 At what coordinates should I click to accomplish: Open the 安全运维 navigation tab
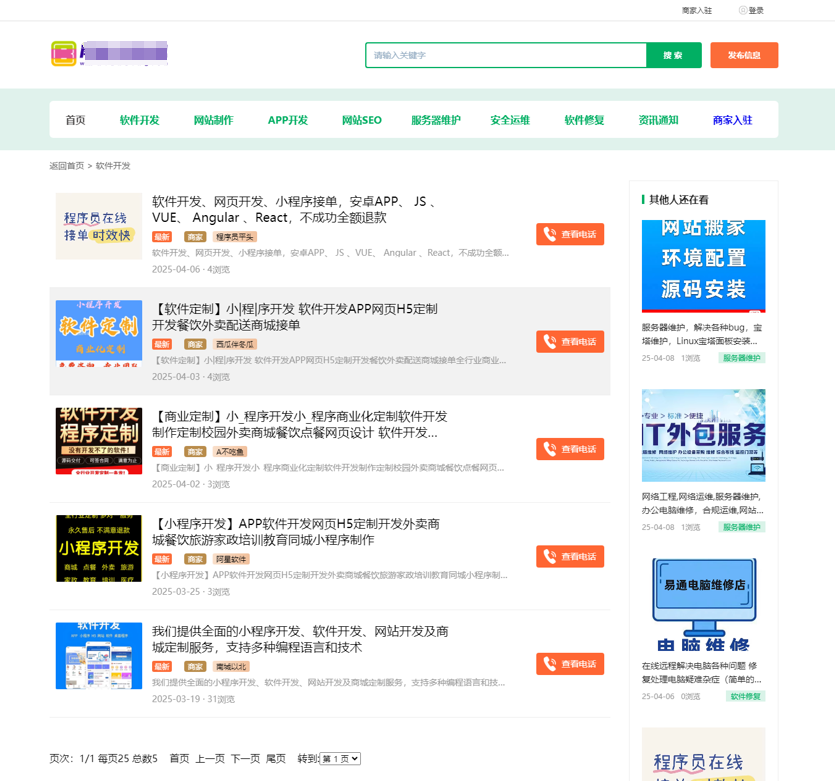click(x=510, y=120)
